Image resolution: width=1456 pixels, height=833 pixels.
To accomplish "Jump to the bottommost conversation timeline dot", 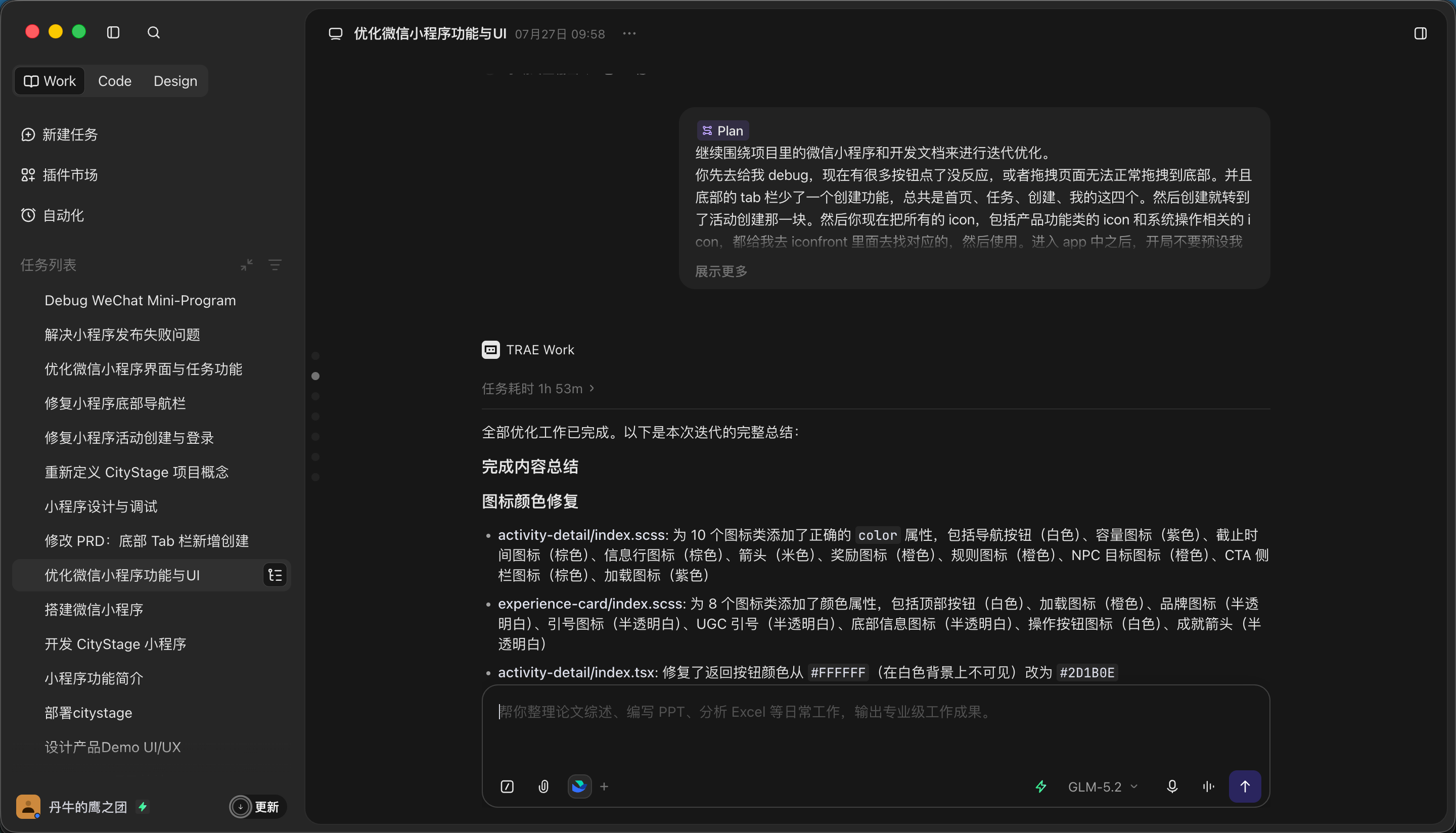I will click(x=315, y=477).
